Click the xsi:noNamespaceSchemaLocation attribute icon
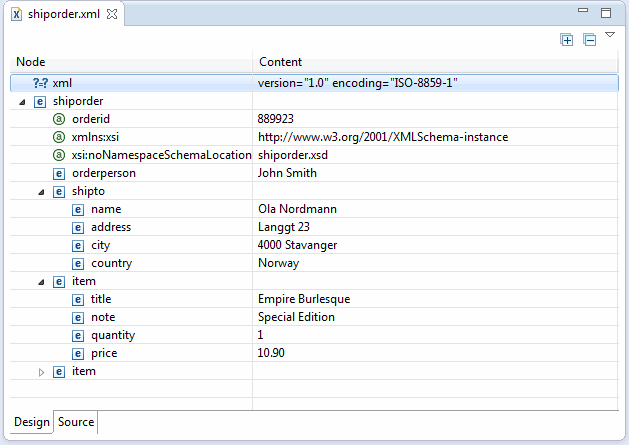629x445 pixels. point(58,155)
